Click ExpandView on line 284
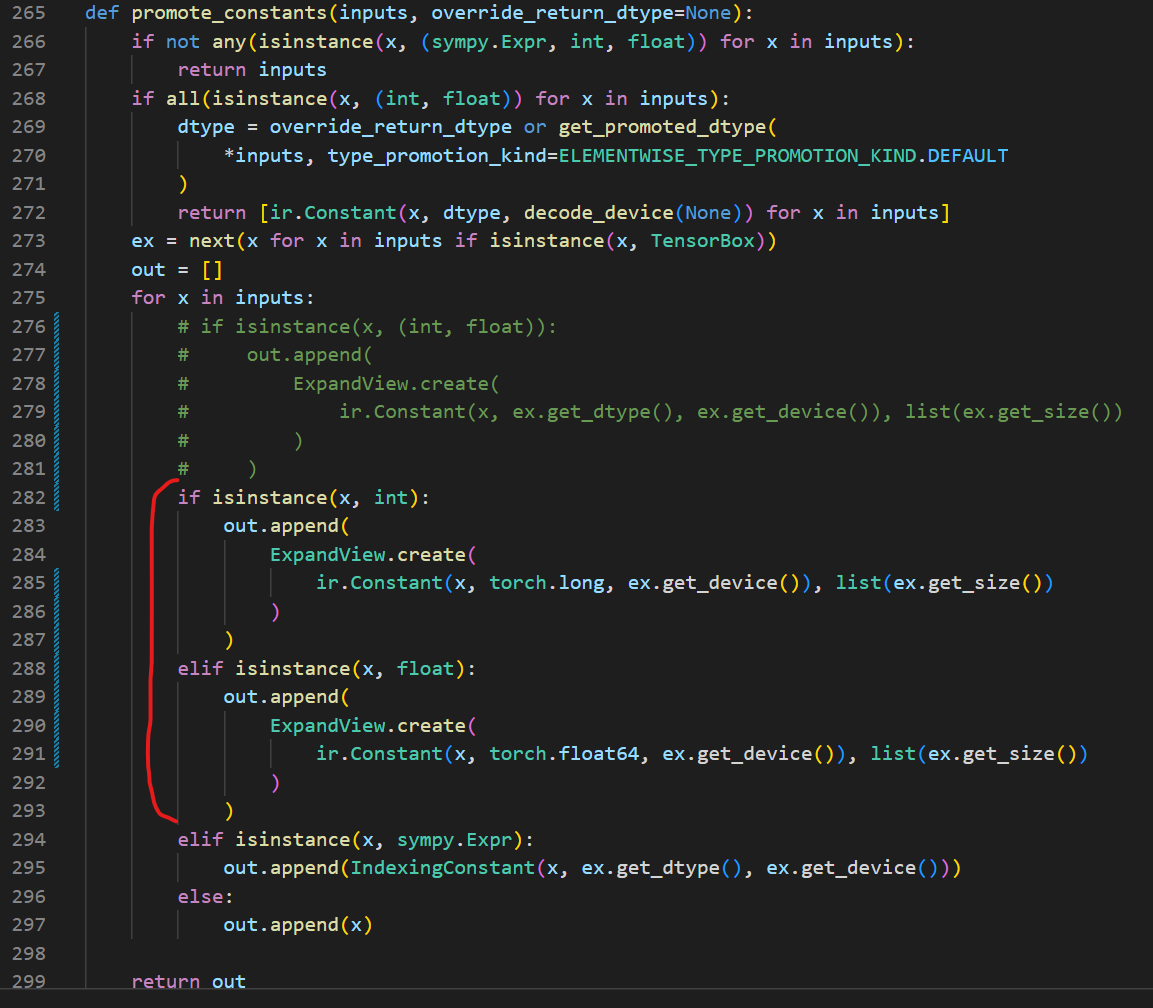Screen dimensions: 1153x1008 click(x=327, y=555)
